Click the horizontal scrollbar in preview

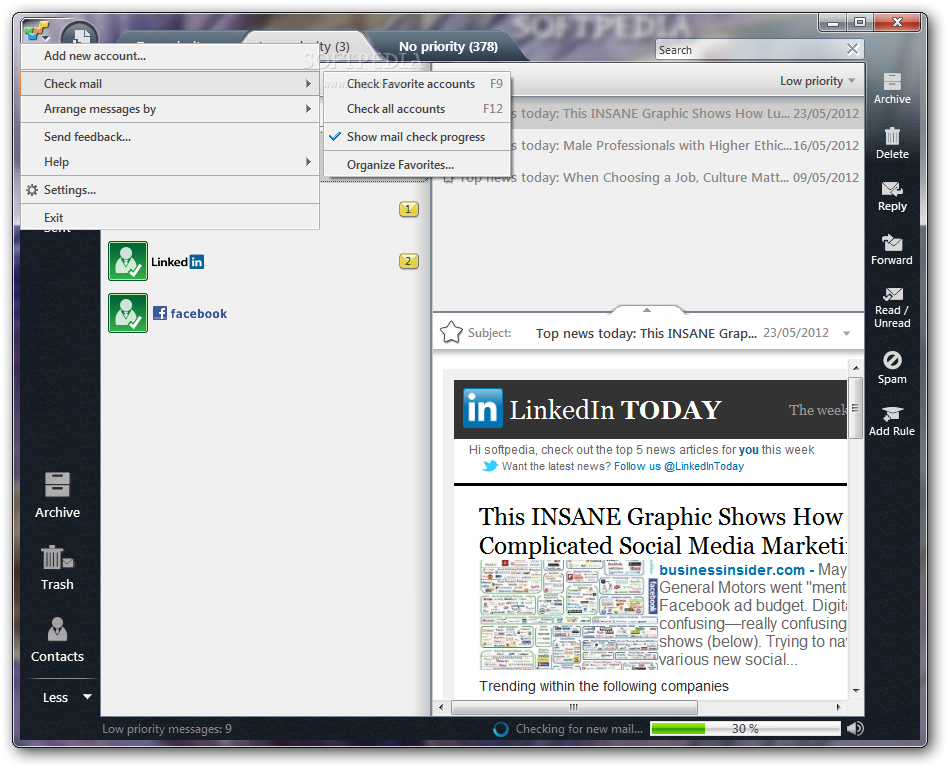574,707
